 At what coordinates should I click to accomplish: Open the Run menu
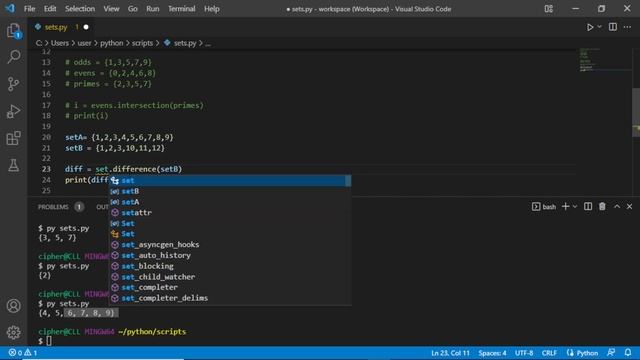(153, 9)
